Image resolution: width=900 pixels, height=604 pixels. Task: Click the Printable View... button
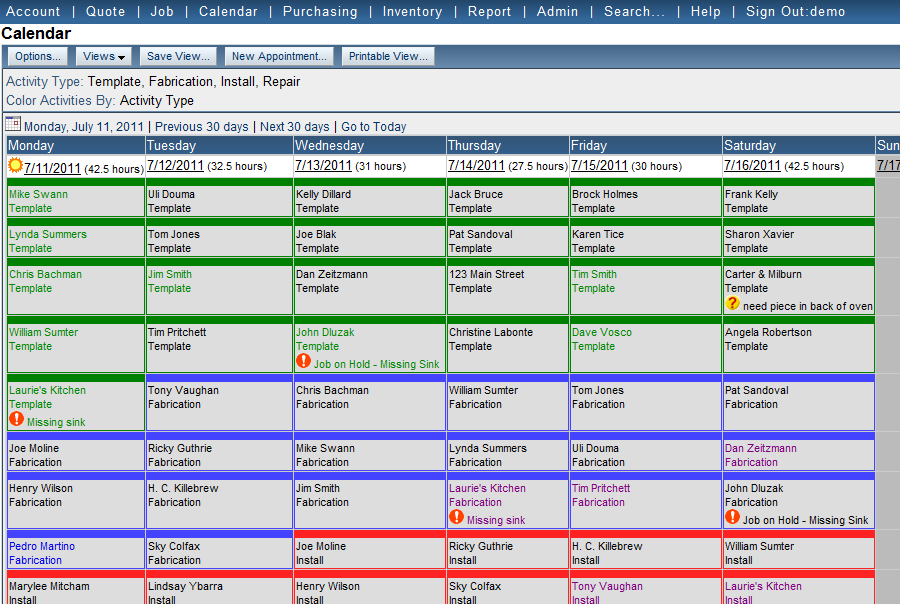pos(388,57)
